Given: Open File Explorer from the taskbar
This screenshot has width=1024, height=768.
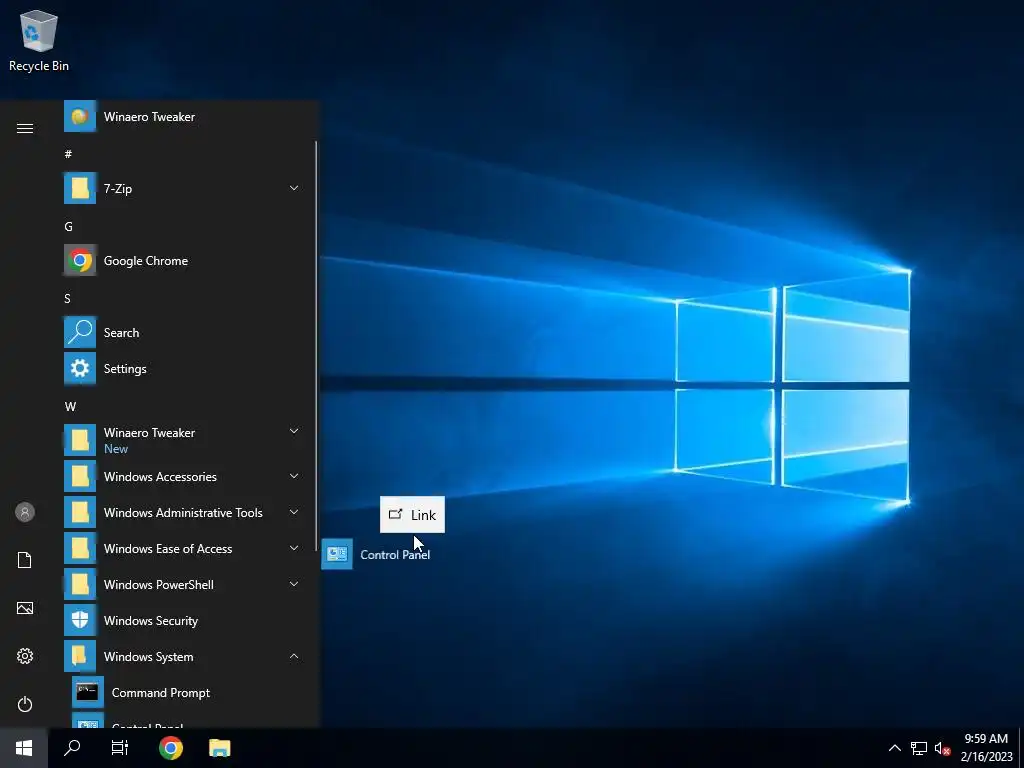Looking at the screenshot, I should click(219, 748).
